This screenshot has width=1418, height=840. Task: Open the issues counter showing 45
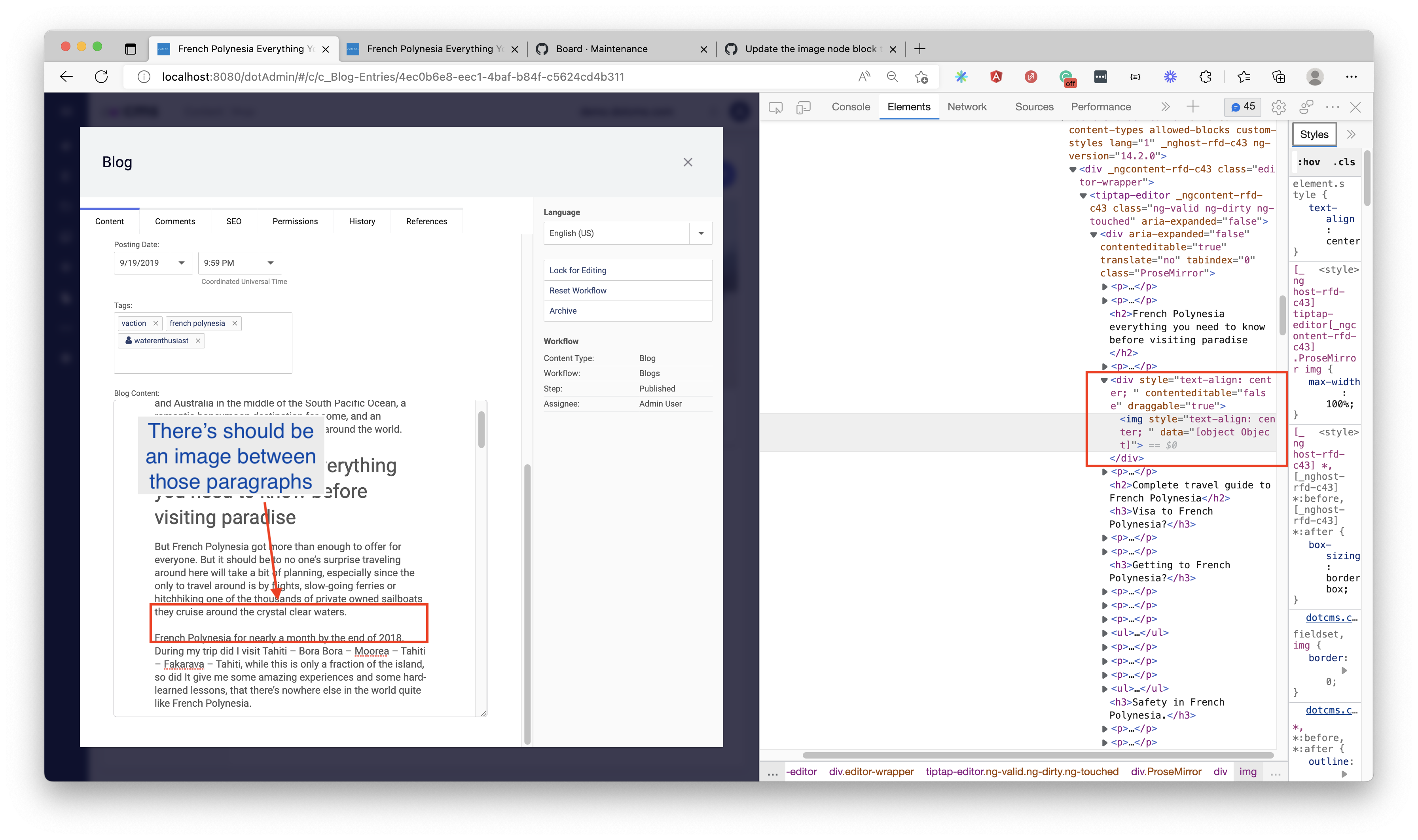1242,106
